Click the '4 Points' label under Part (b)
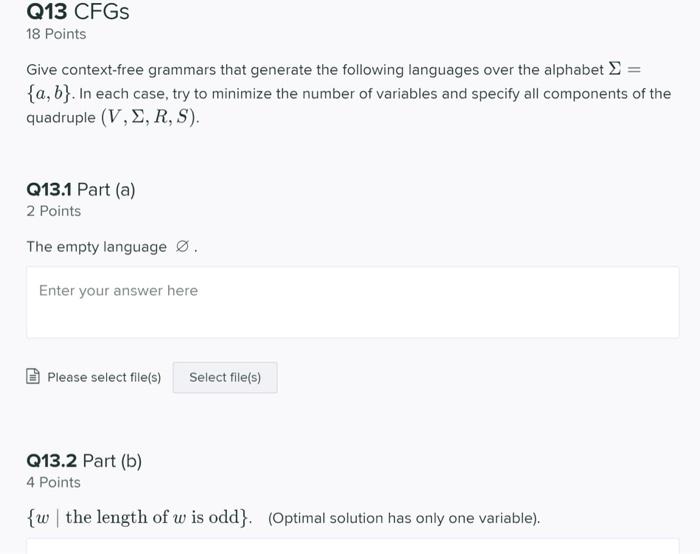Image resolution: width=700 pixels, height=554 pixels. pos(54,482)
